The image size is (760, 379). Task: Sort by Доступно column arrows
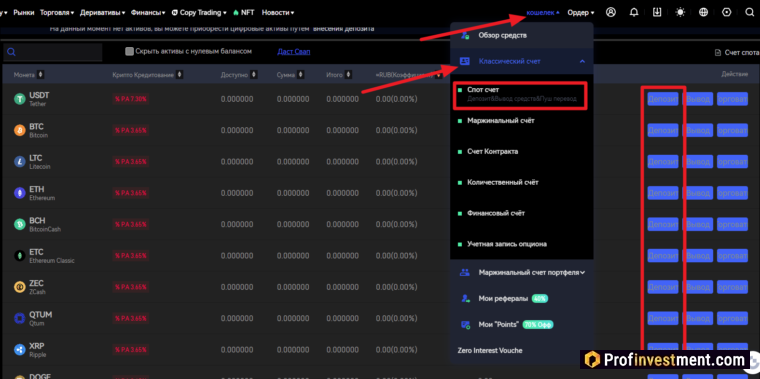click(x=253, y=75)
